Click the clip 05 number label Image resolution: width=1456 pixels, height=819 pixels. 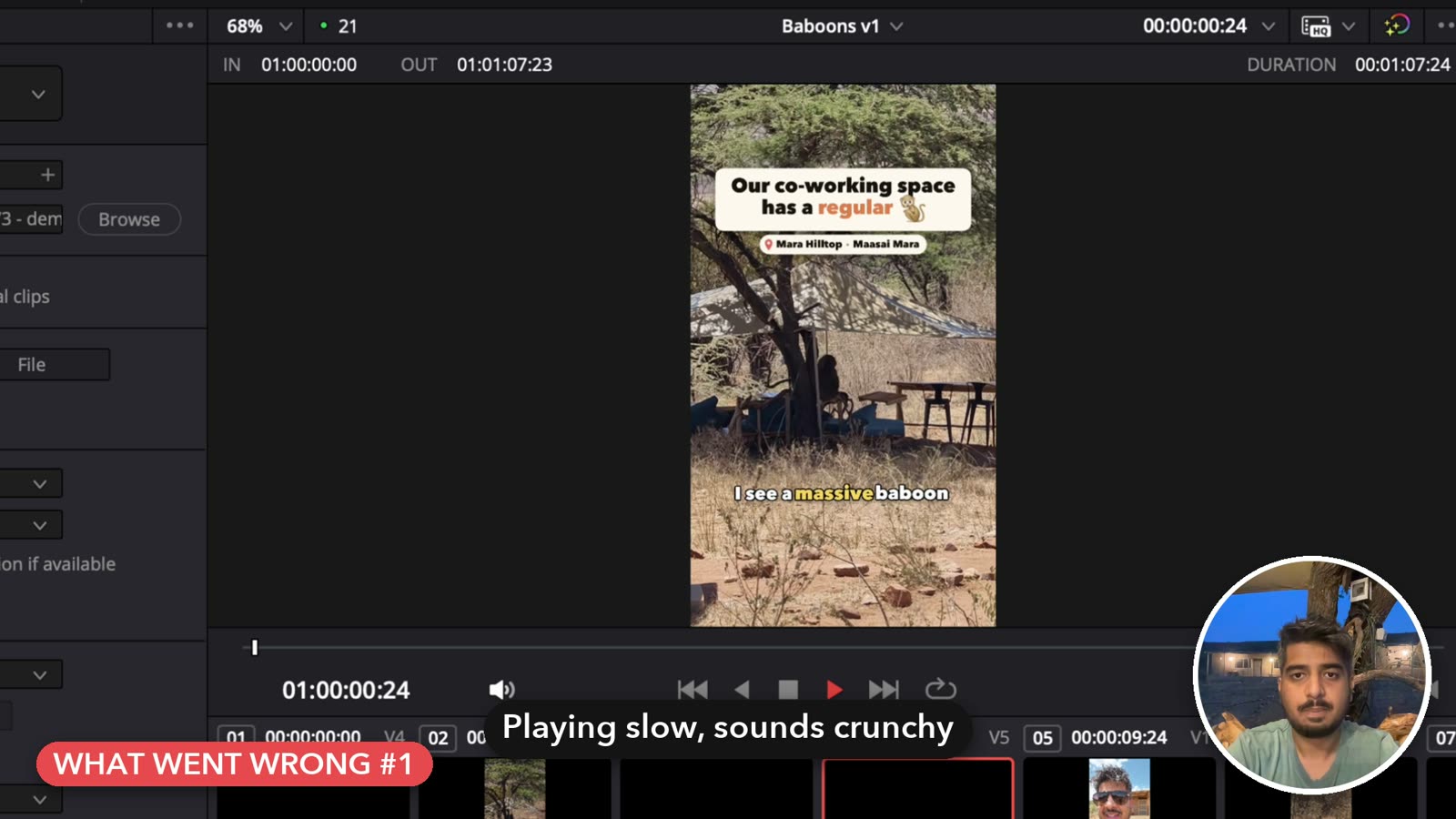point(1042,738)
